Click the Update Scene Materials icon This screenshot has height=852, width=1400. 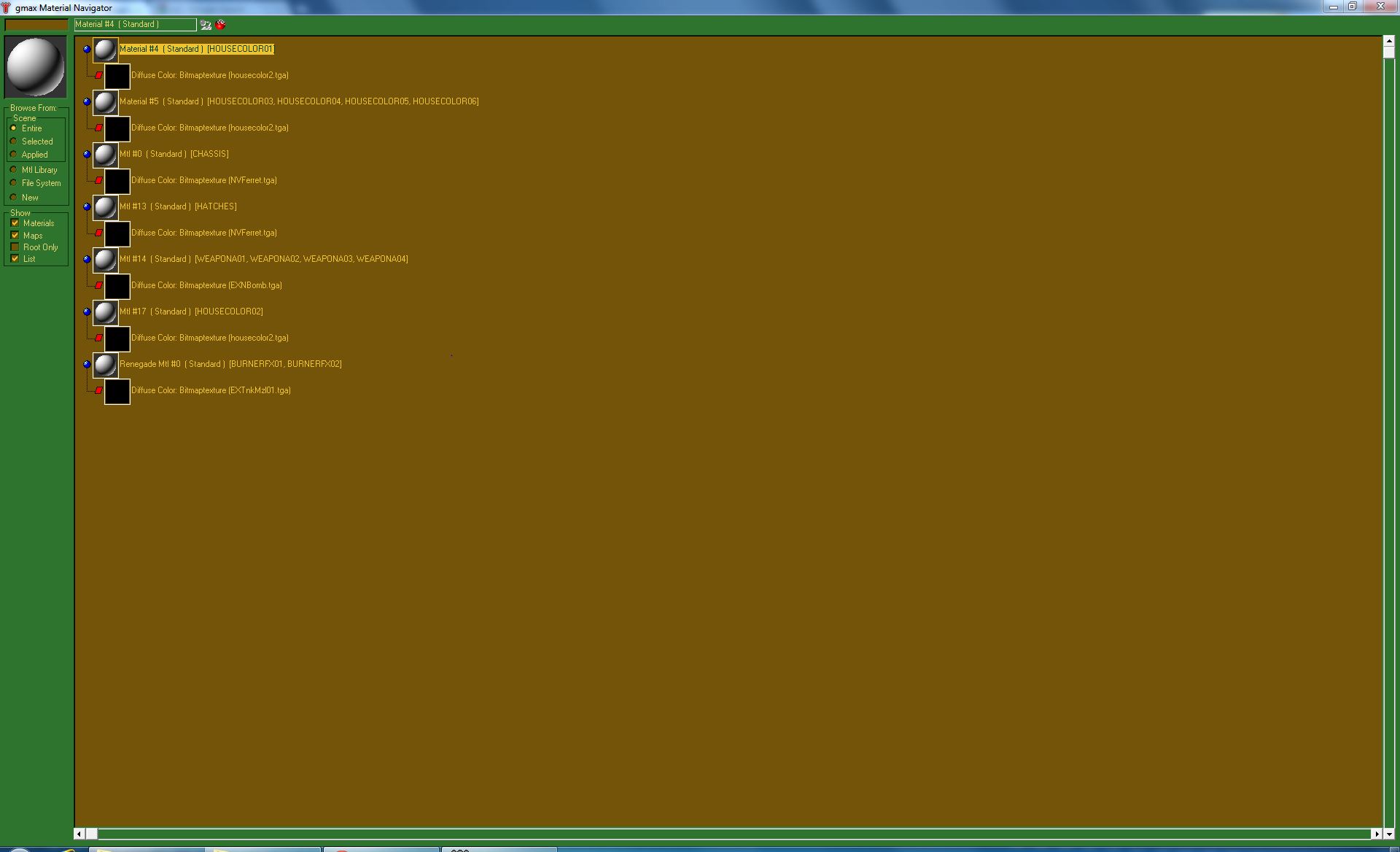point(206,25)
